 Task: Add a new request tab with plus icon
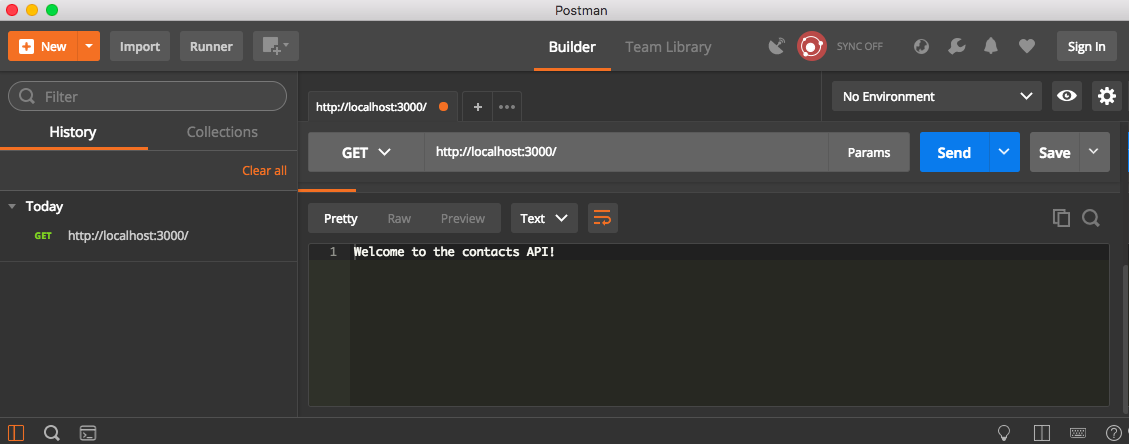click(477, 107)
